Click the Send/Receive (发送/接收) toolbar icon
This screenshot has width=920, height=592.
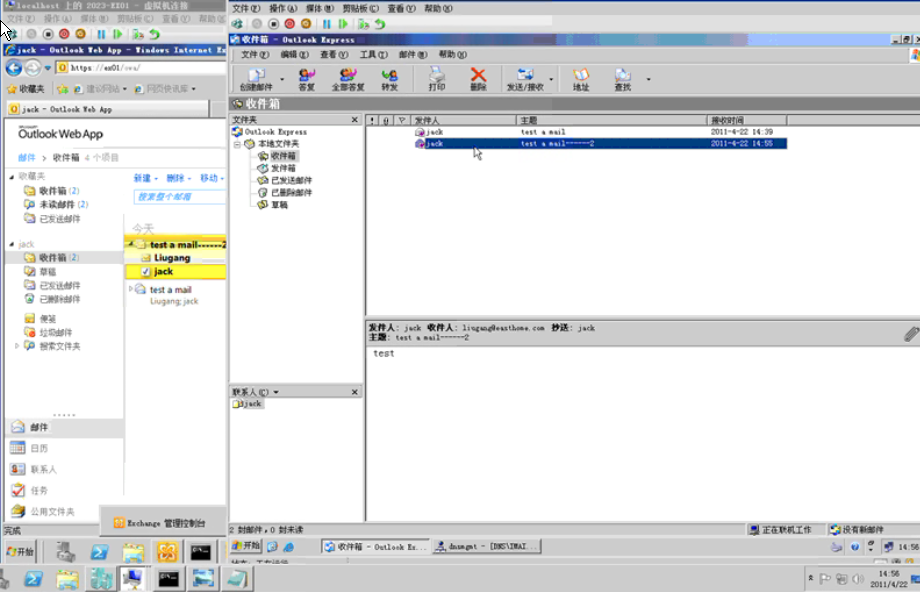click(525, 79)
